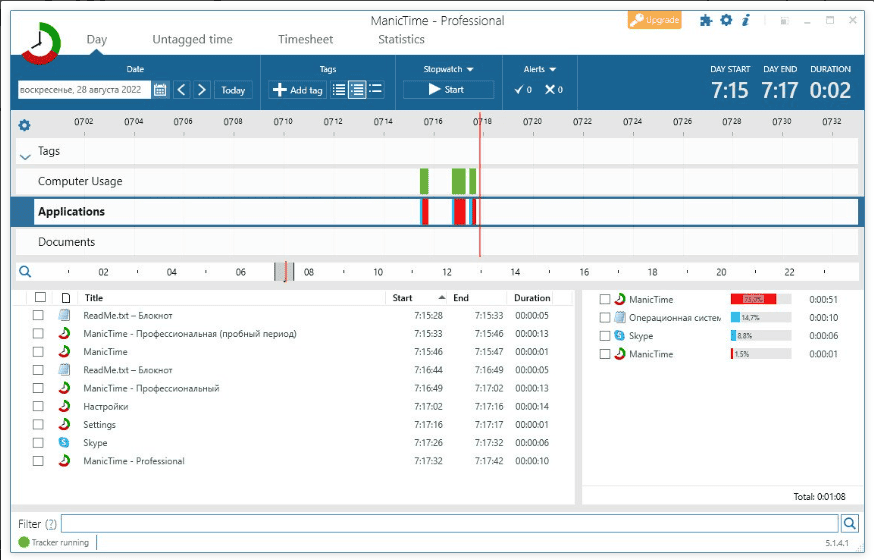This screenshot has width=874, height=560.
Task: Click the Операционная система icon in the summary
Action: pos(619,317)
